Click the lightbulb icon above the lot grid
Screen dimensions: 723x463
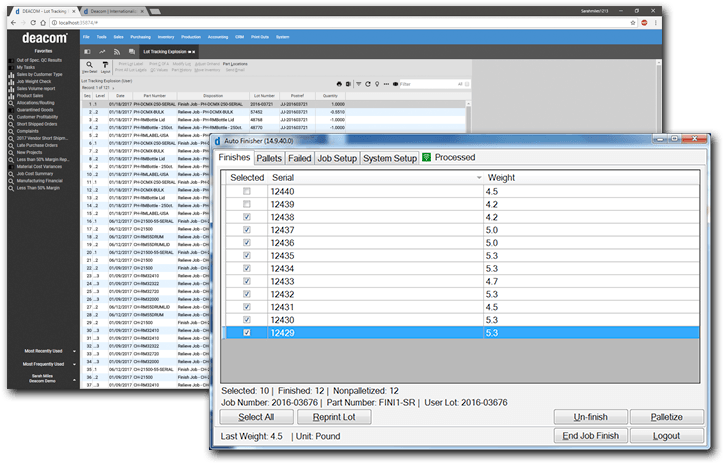[377, 84]
